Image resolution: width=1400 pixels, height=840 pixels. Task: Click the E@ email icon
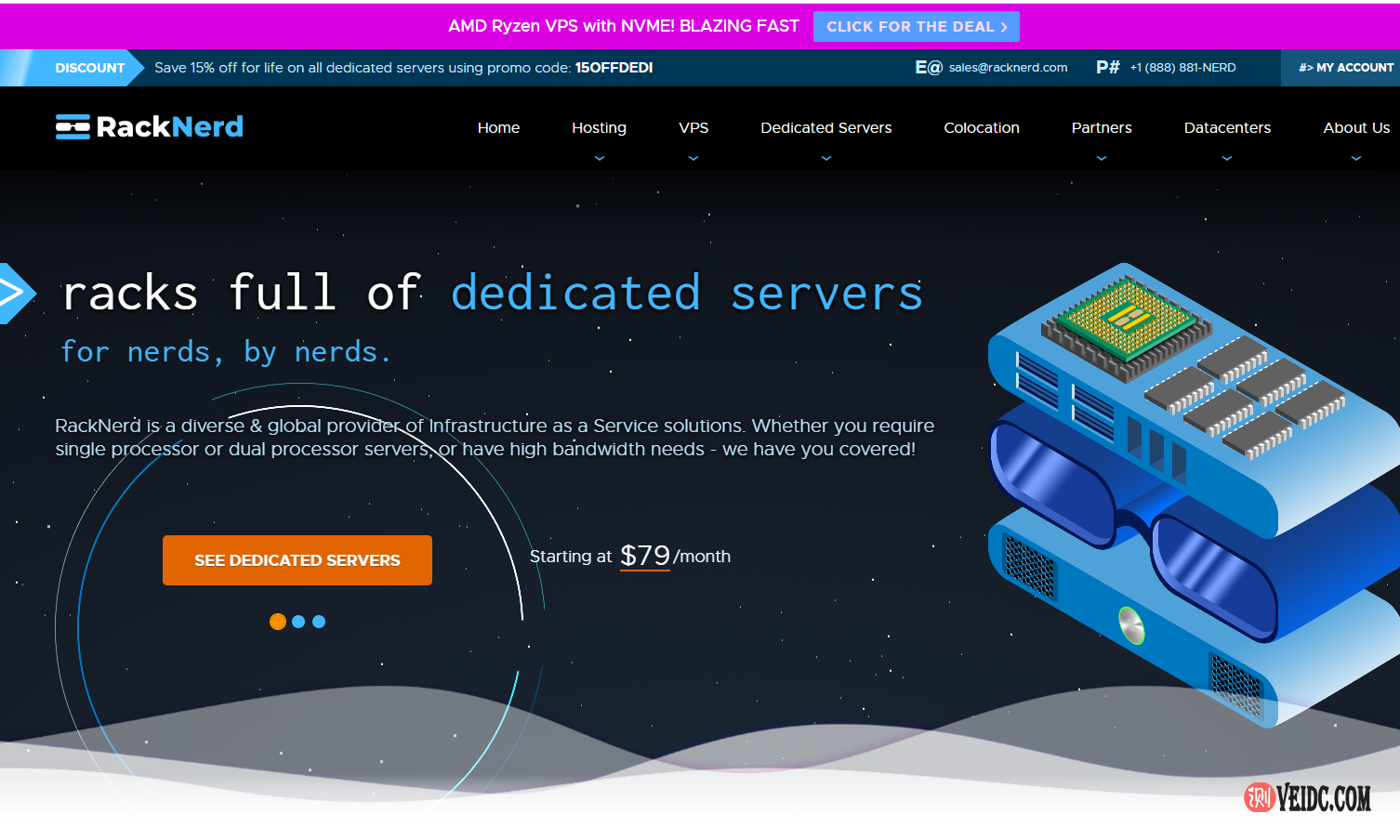pos(928,68)
